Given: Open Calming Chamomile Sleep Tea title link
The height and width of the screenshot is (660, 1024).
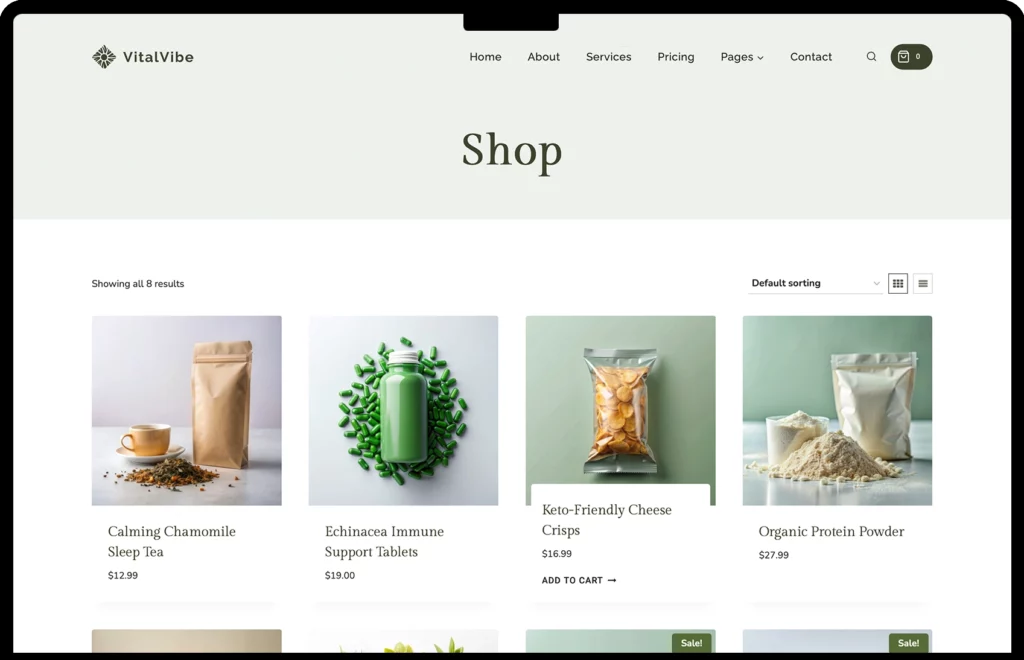Looking at the screenshot, I should pyautogui.click(x=172, y=541).
